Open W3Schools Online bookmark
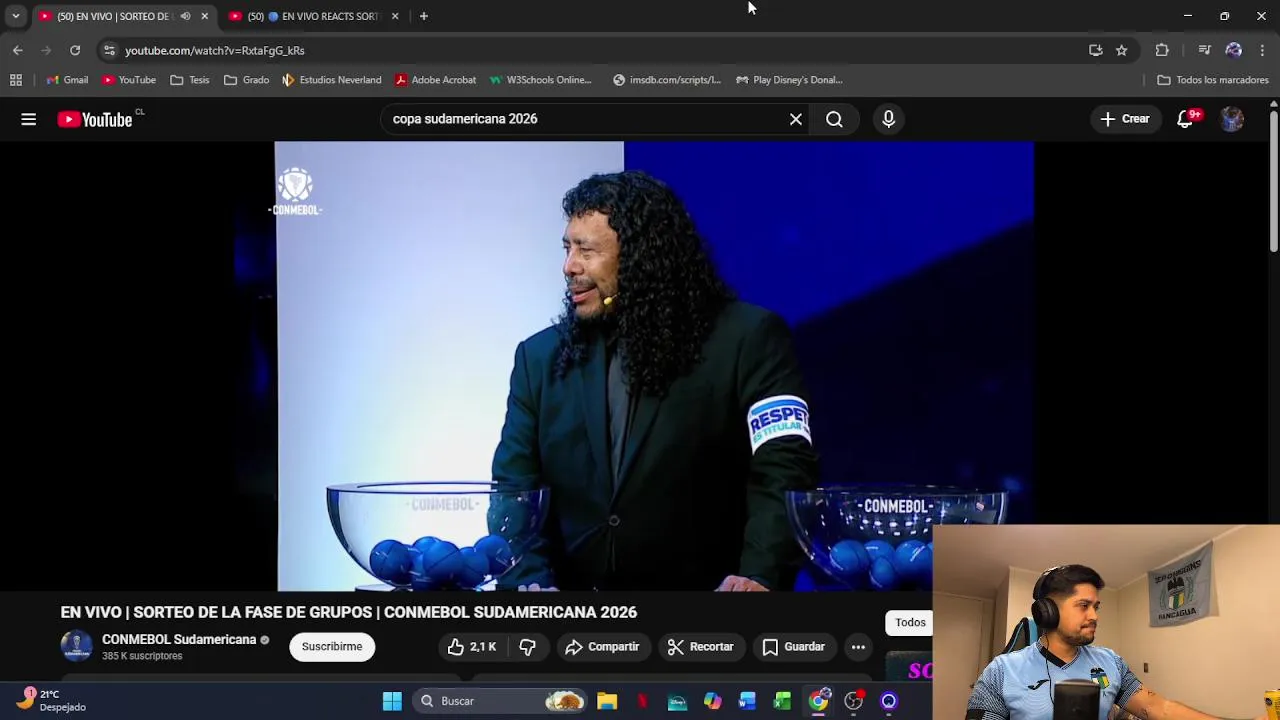 tap(540, 80)
